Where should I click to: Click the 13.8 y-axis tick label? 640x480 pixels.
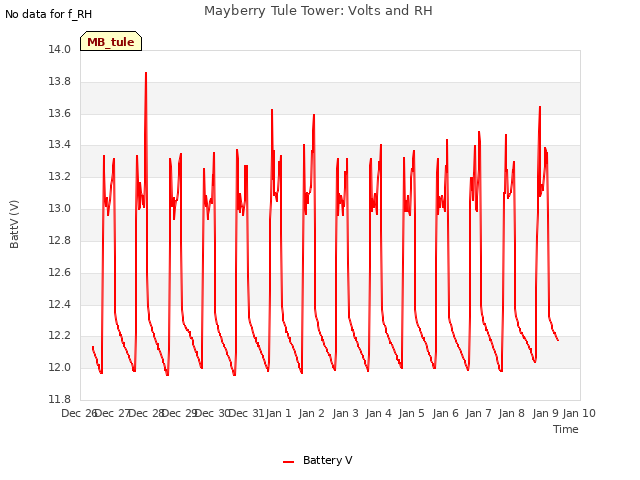click(x=60, y=82)
